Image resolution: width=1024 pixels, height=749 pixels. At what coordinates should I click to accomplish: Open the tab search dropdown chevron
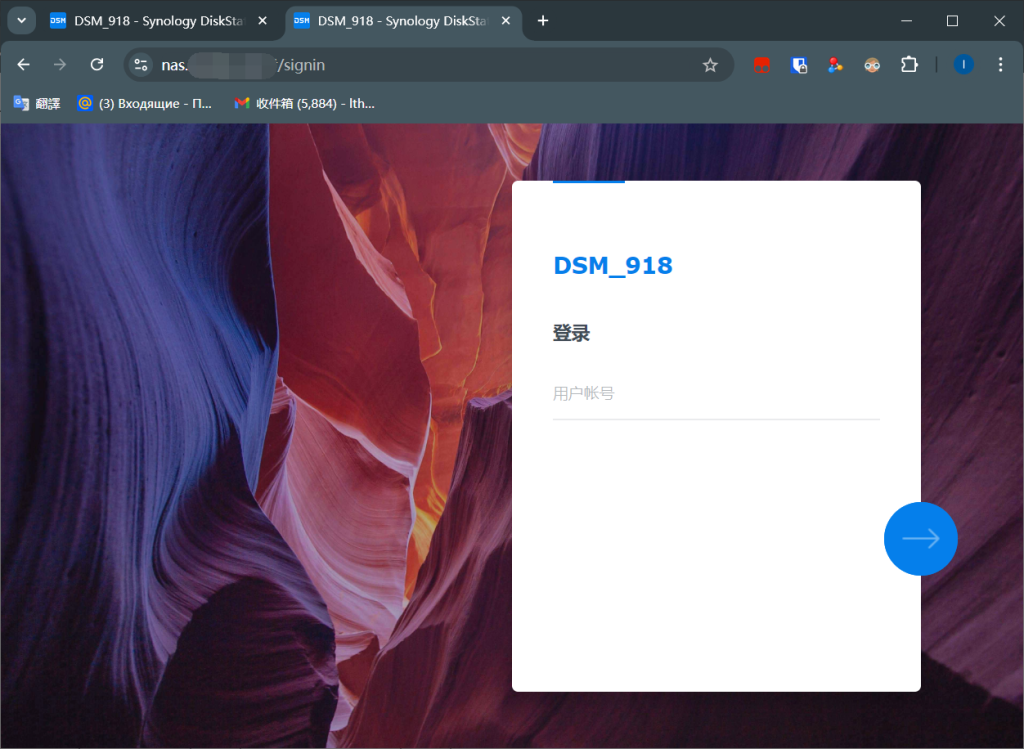21,20
